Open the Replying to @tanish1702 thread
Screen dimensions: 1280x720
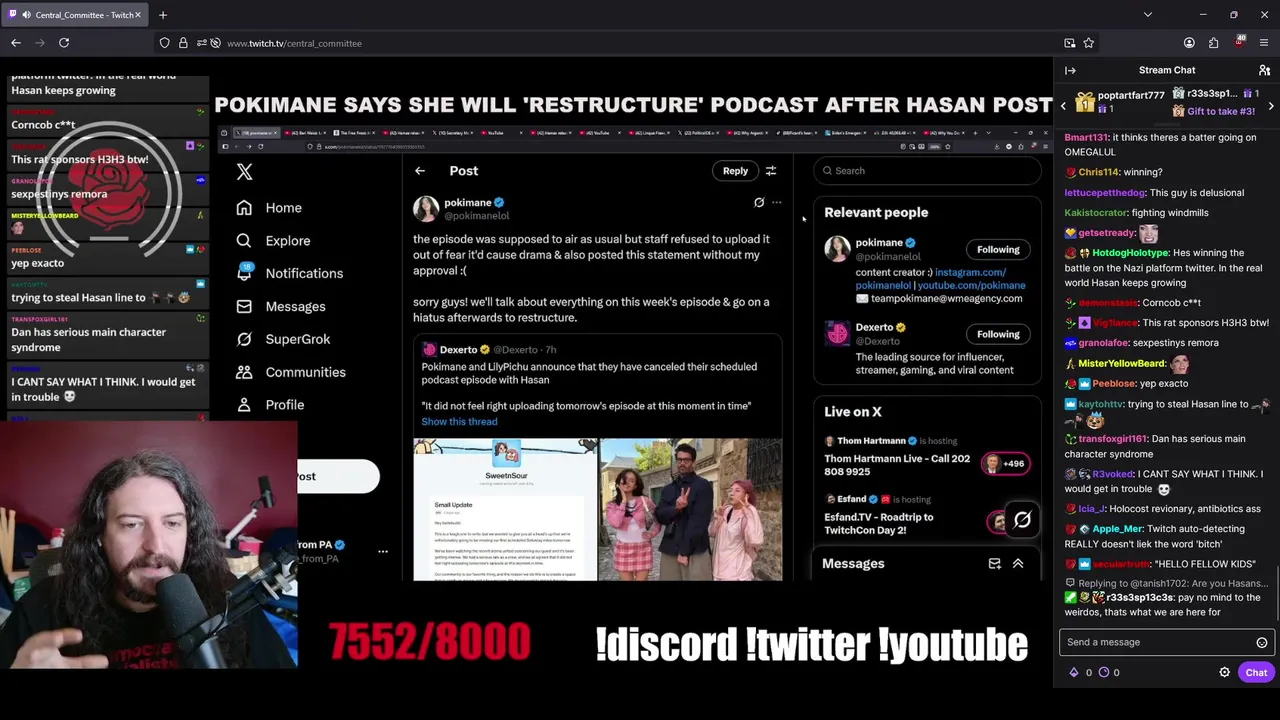(1166, 583)
